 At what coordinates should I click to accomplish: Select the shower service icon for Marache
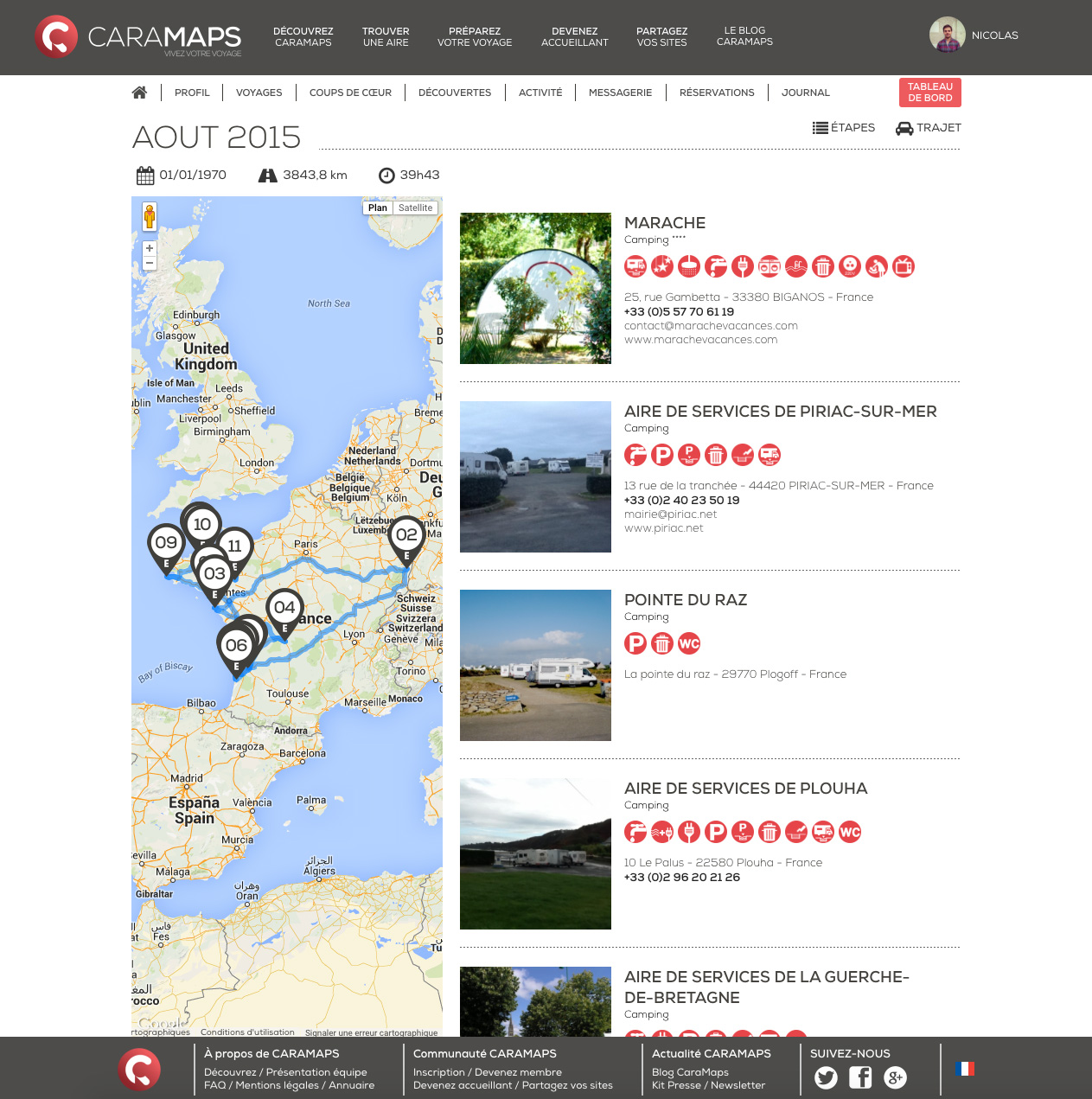[689, 266]
